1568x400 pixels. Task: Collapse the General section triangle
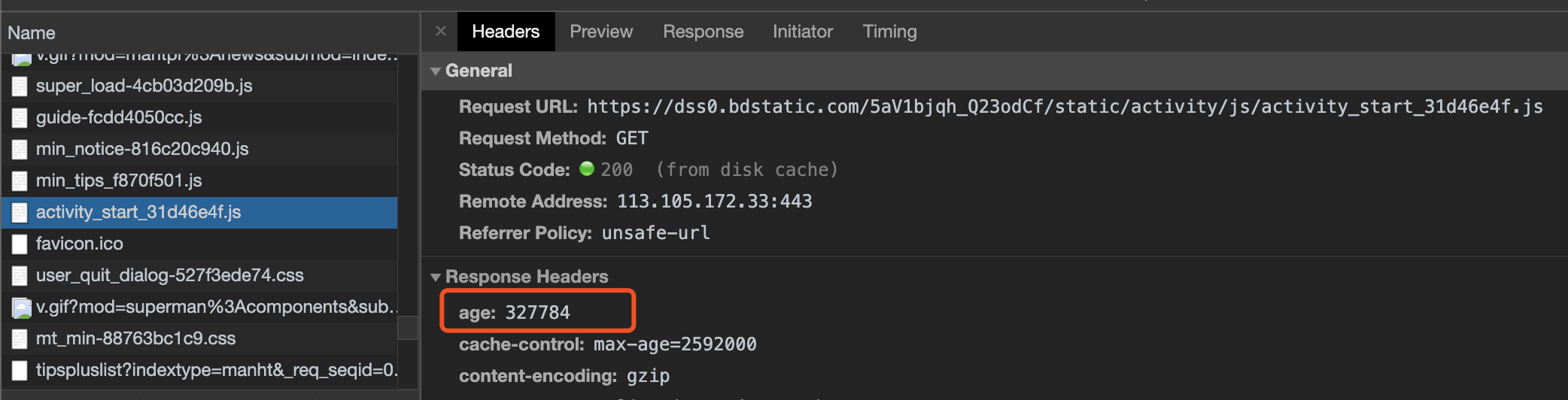436,71
